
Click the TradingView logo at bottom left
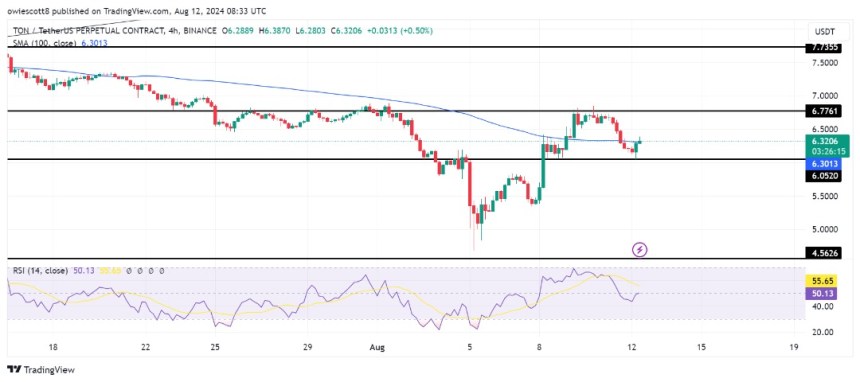click(x=41, y=369)
